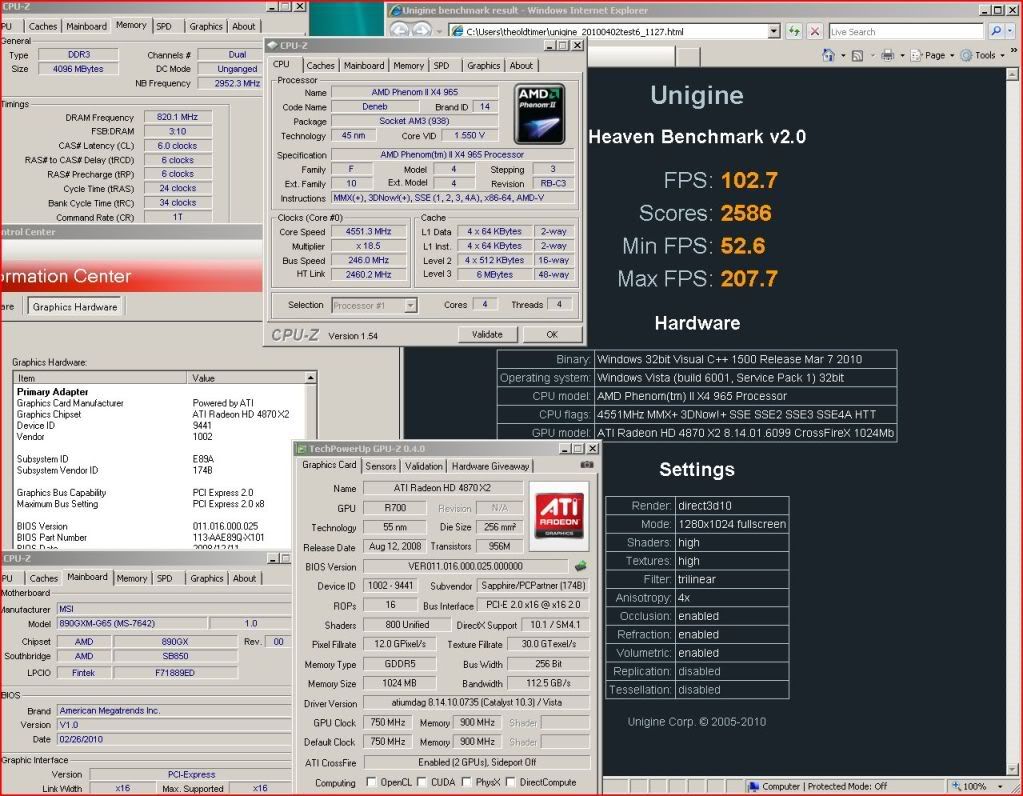Click the red stop loading icon
The height and width of the screenshot is (796, 1023).
coord(815,32)
